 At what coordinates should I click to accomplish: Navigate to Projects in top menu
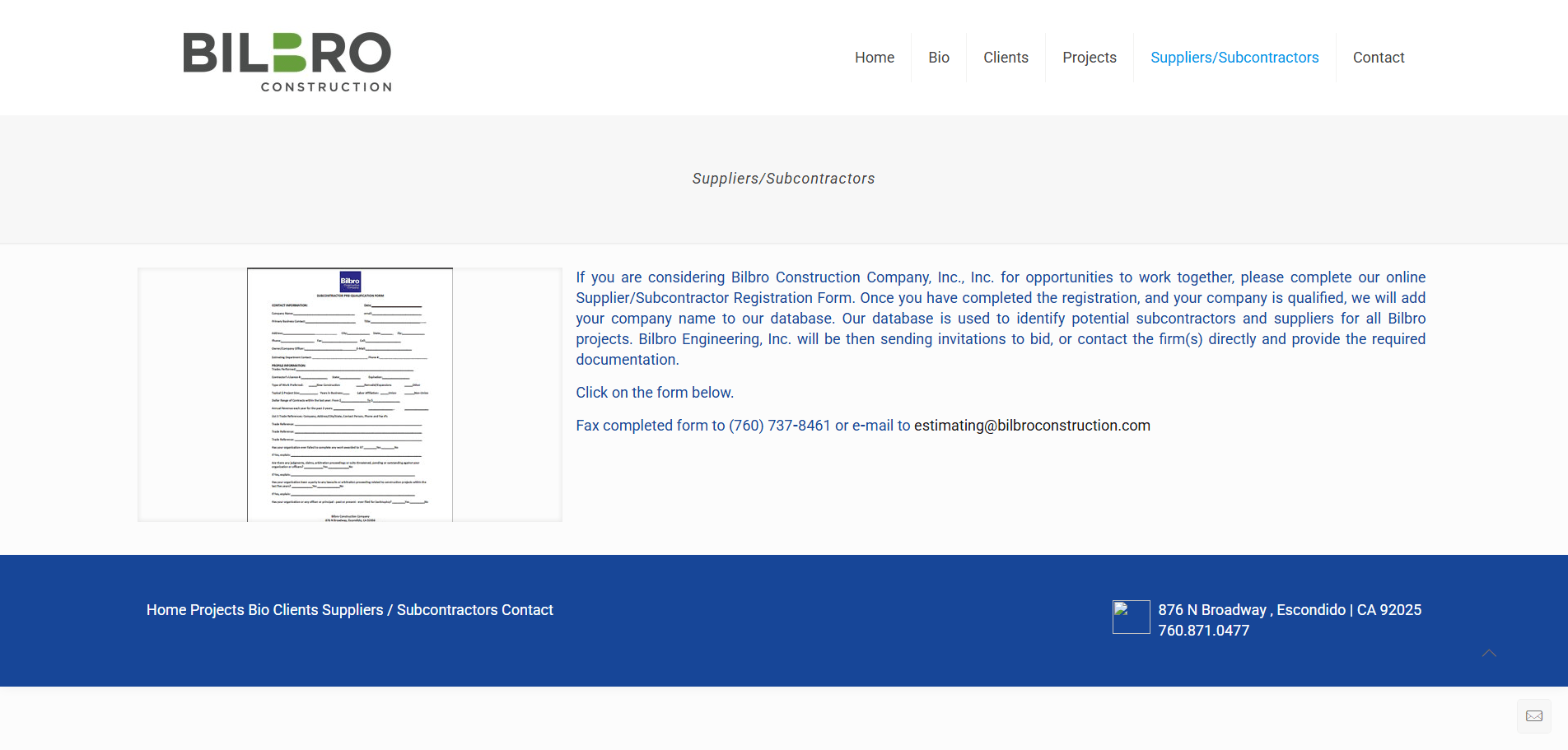tap(1089, 58)
